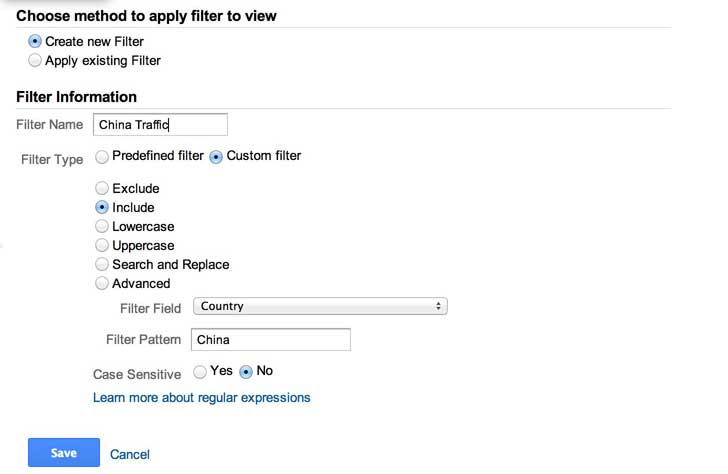728x474 pixels.
Task: Open the Filter Field Country dropdown
Action: (319, 306)
